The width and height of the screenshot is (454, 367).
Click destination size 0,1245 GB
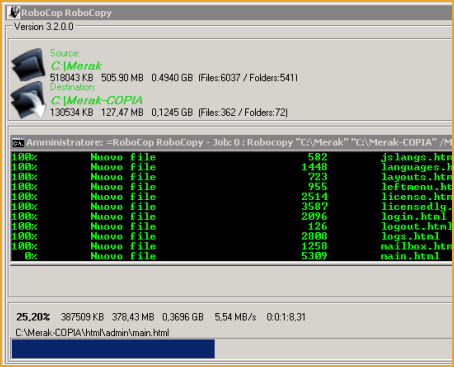pyautogui.click(x=172, y=112)
